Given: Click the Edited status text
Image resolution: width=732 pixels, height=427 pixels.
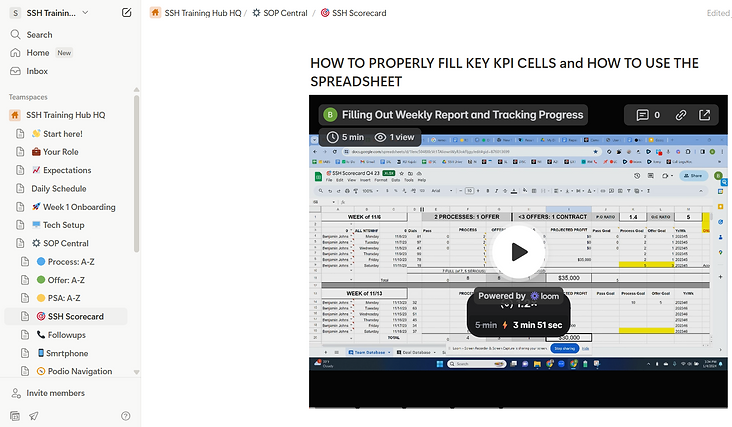Looking at the screenshot, I should (x=718, y=13).
